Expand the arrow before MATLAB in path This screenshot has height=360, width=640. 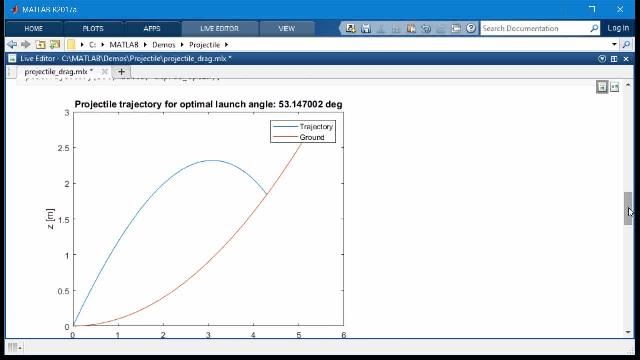click(102, 45)
